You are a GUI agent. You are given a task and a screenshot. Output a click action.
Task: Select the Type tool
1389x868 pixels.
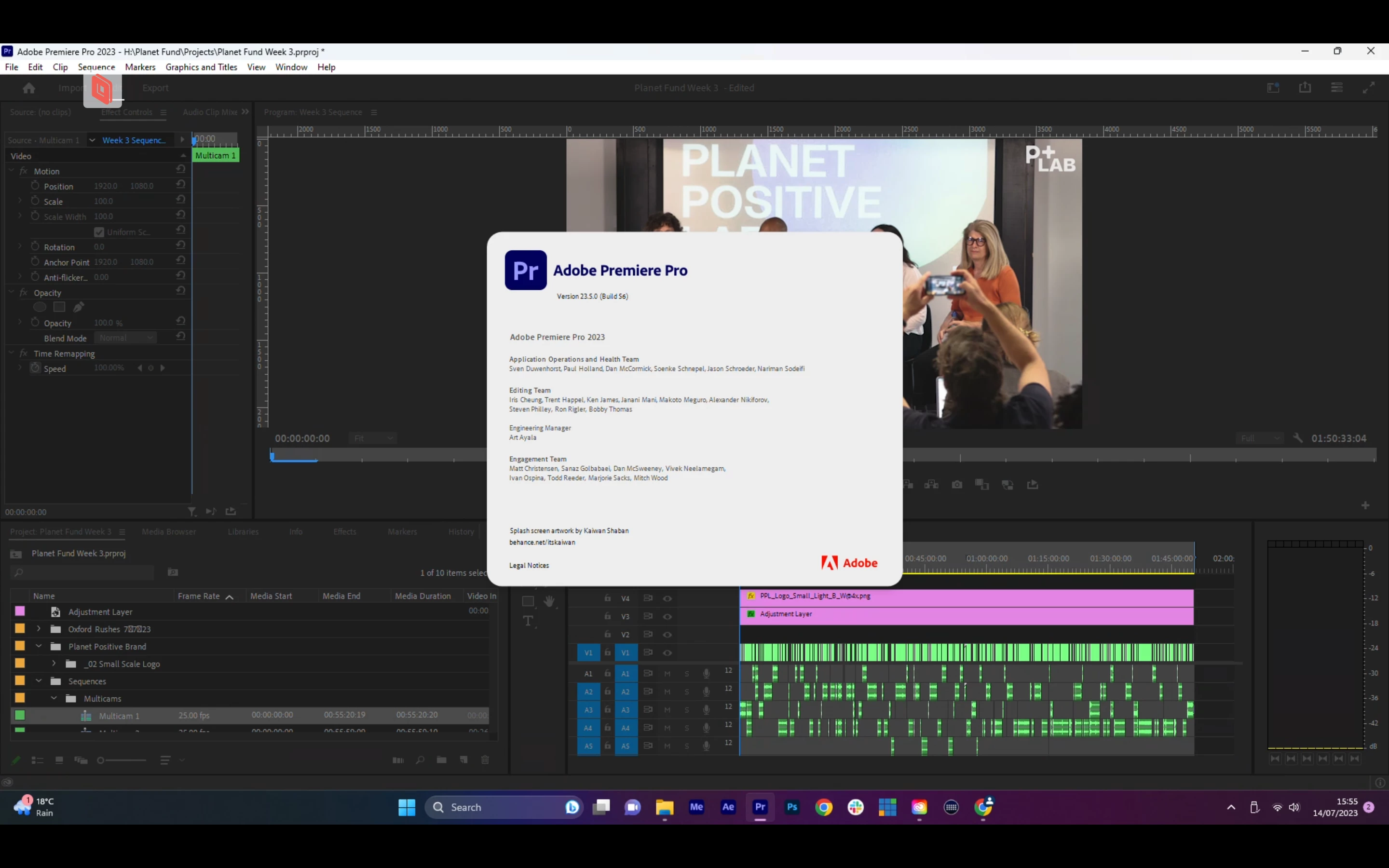[x=528, y=621]
